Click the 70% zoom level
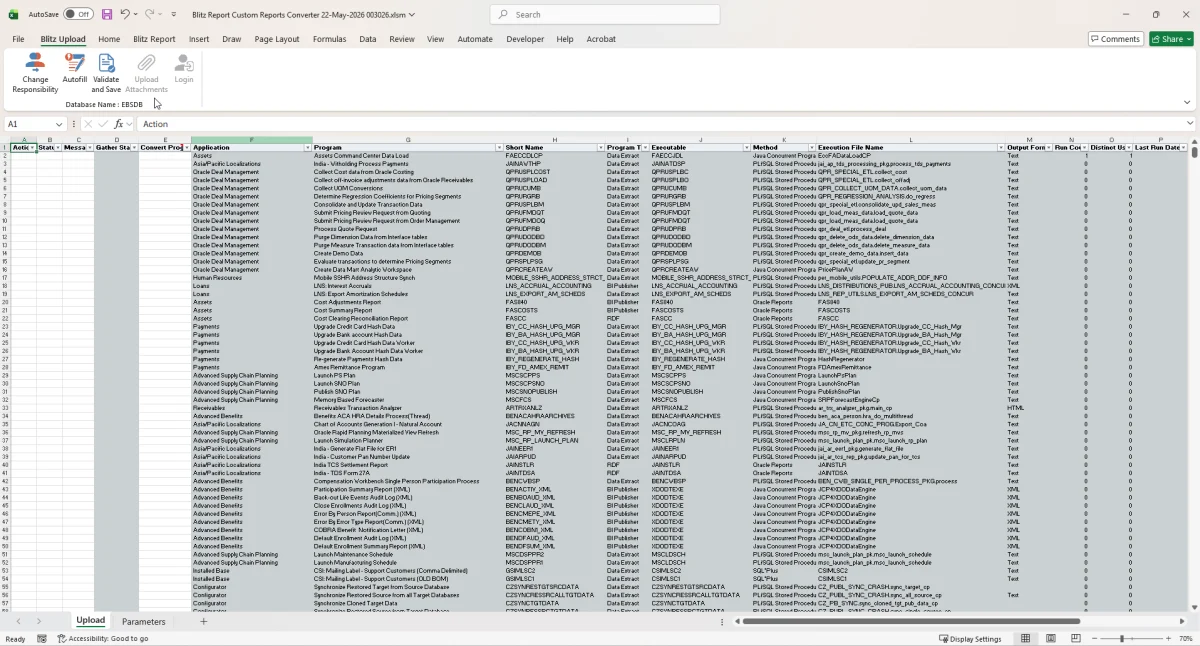1200x646 pixels. click(x=1186, y=639)
